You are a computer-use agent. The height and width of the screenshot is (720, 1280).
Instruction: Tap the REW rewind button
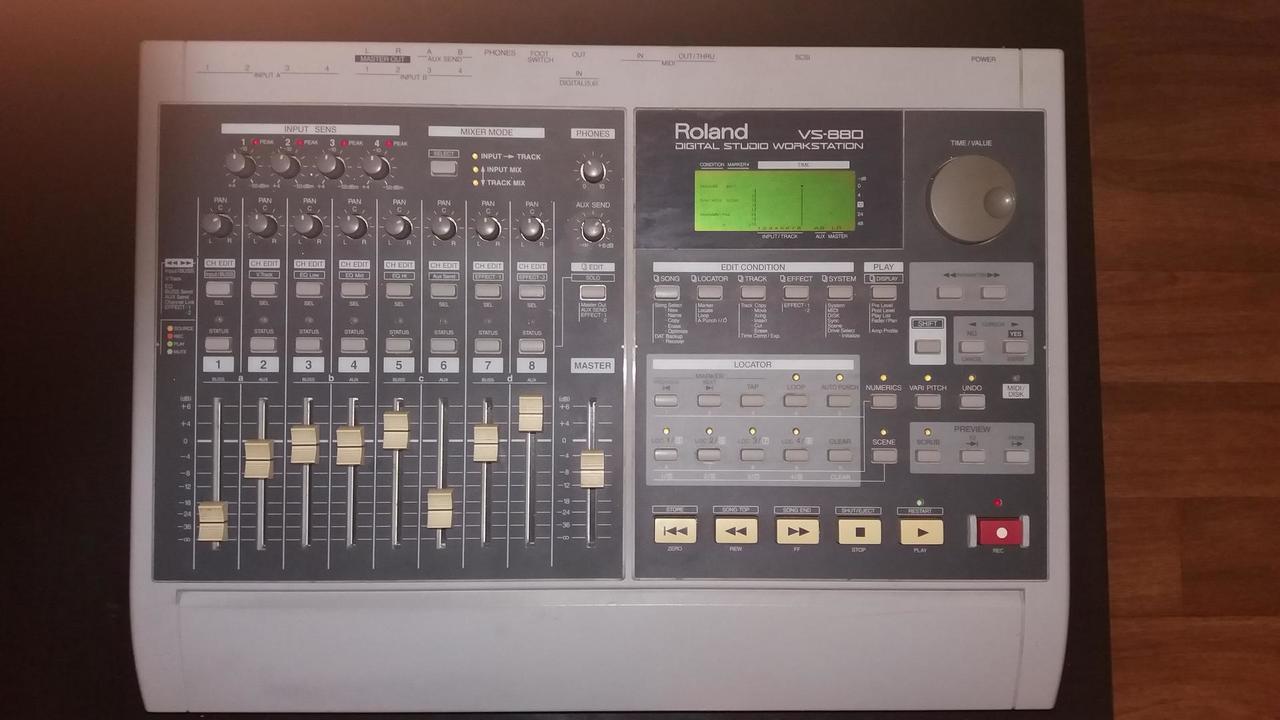point(736,531)
